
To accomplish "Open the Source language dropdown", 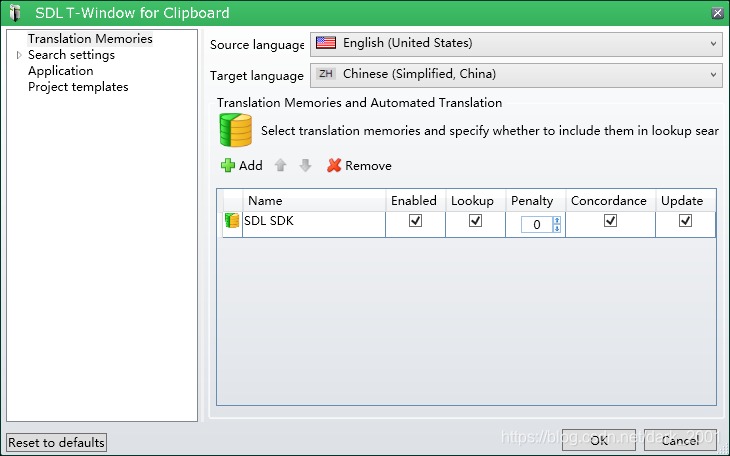I will coord(516,44).
